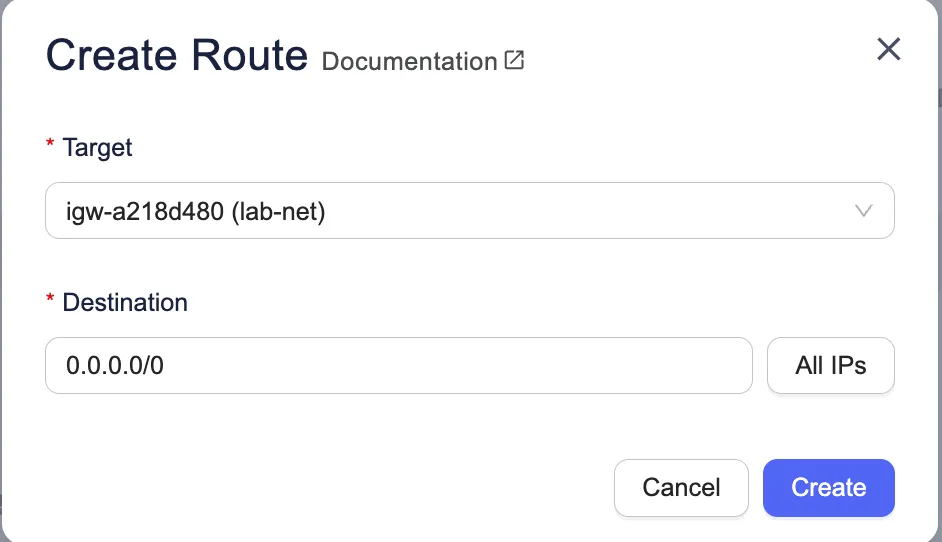Screen dimensions: 942x542
Task: Click the Target field label
Action: click(97, 148)
